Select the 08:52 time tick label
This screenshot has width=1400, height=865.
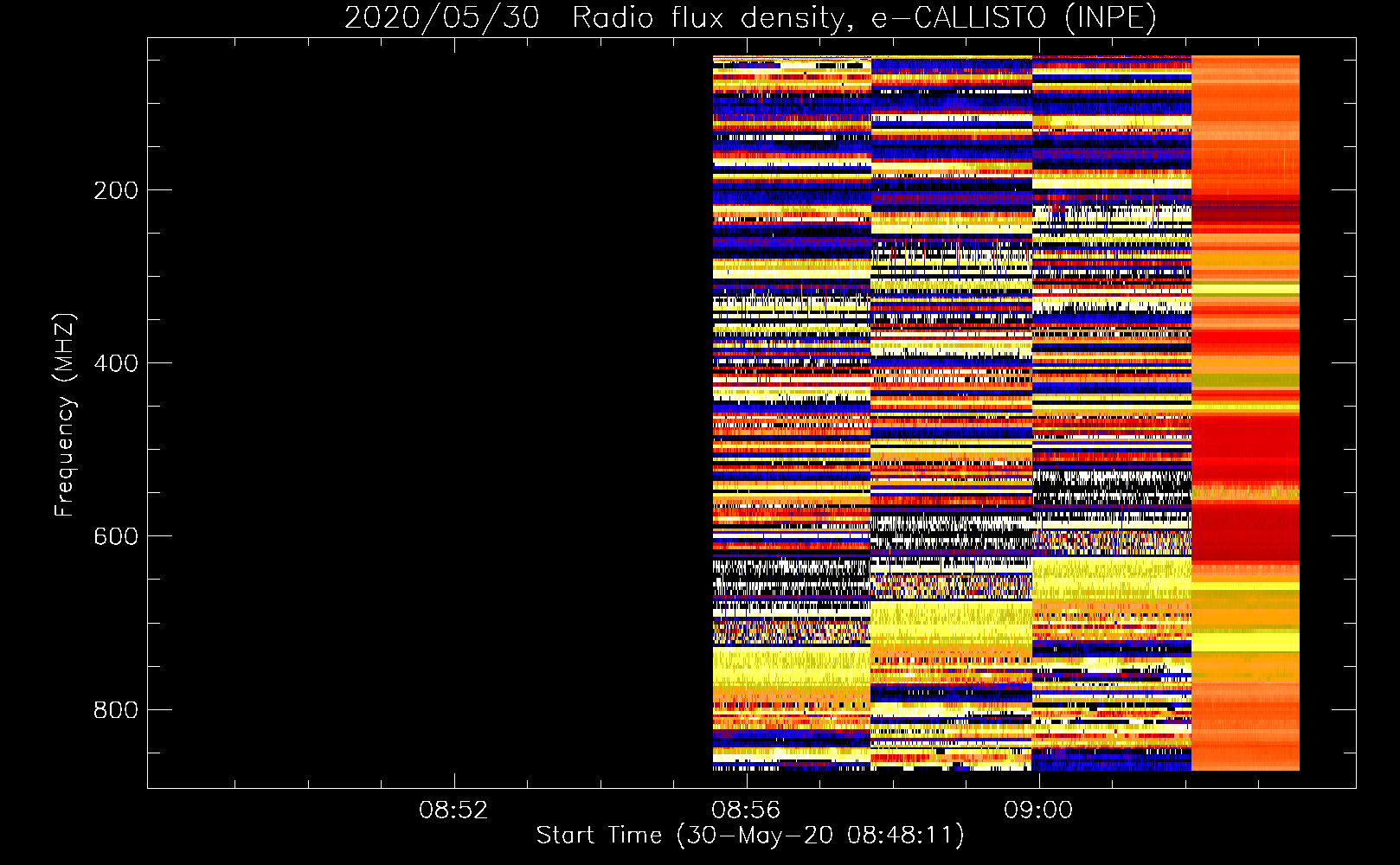tap(453, 811)
